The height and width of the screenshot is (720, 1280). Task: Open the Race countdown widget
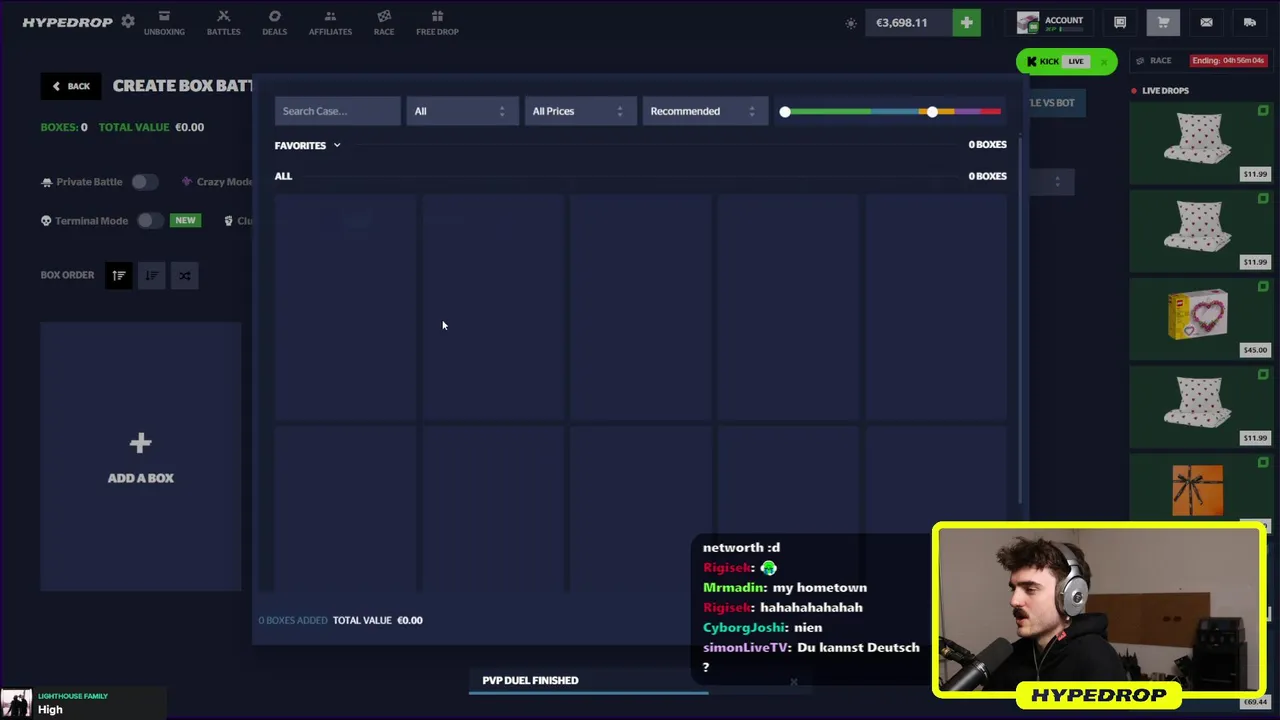(1200, 60)
